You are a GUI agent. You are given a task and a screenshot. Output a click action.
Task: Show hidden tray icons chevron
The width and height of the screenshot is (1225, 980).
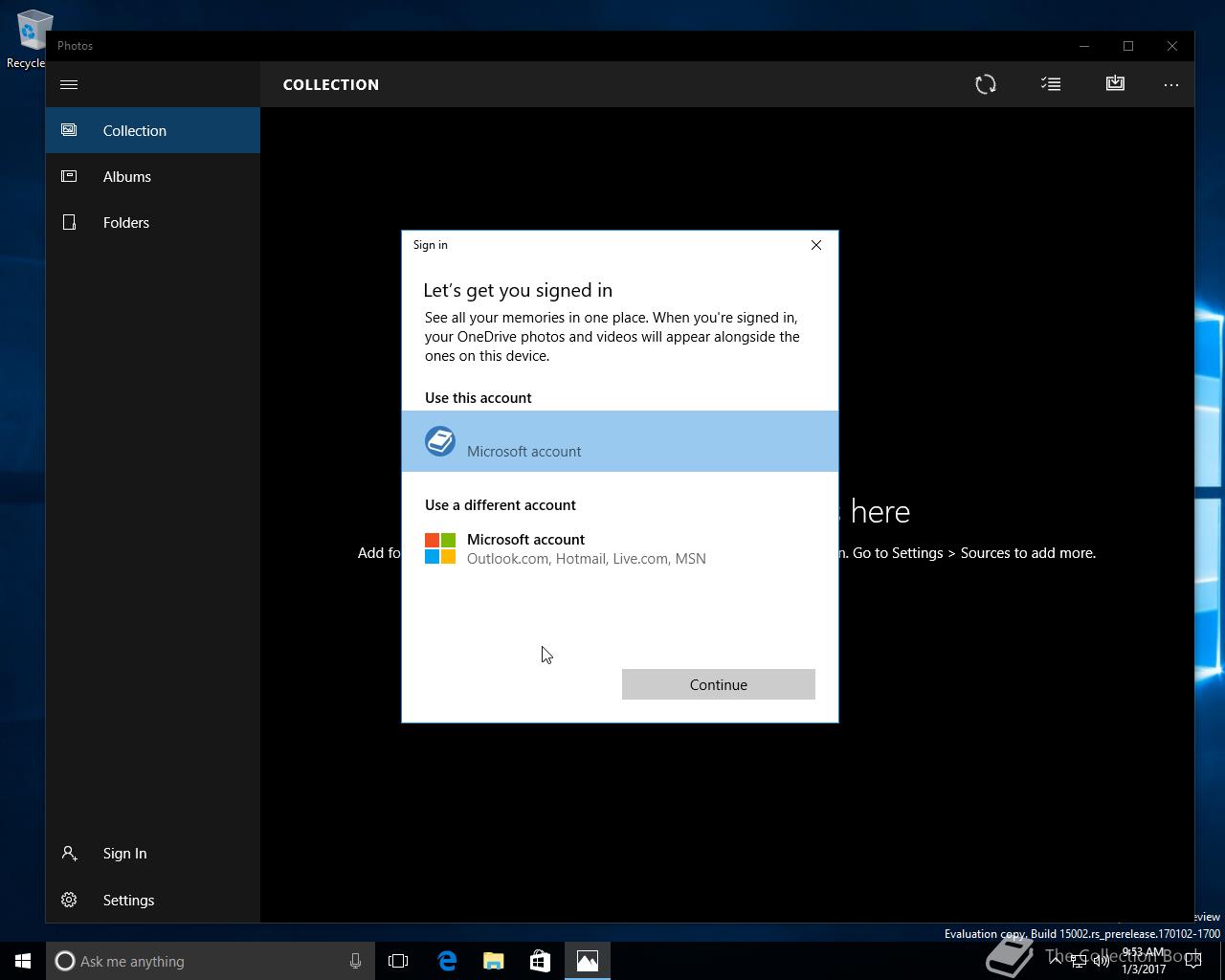pos(1056,961)
